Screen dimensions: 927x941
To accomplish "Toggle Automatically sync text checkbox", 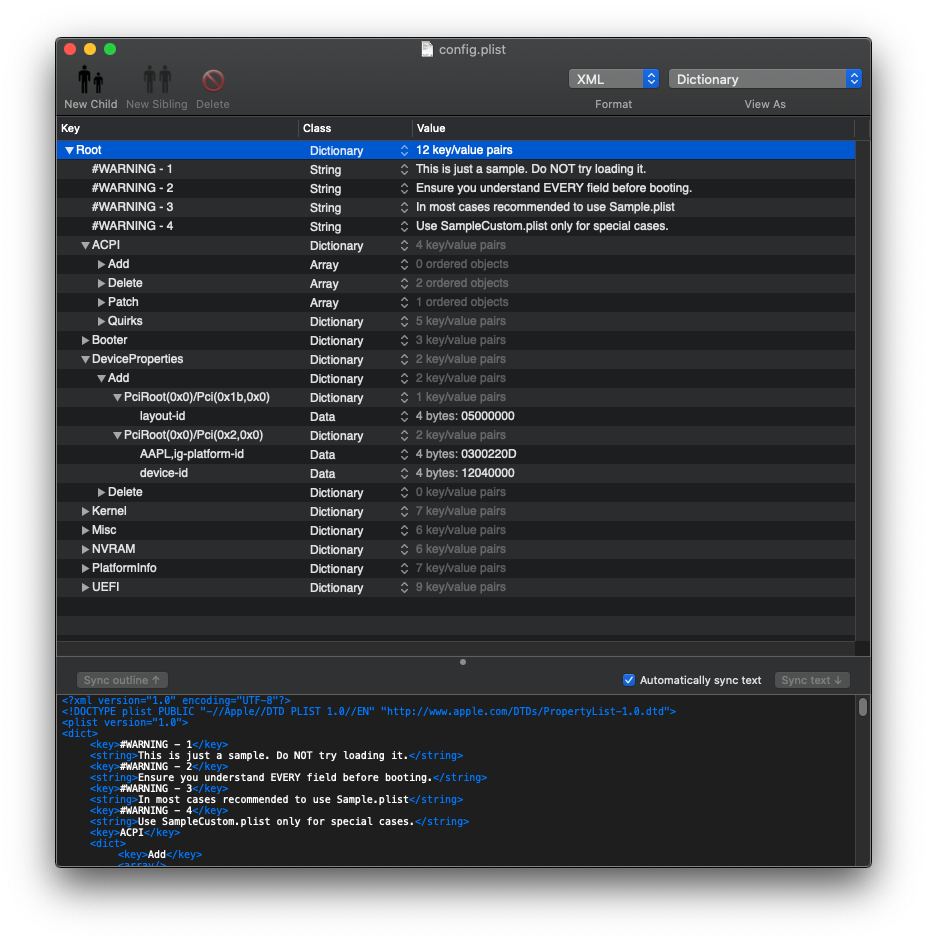I will 628,680.
